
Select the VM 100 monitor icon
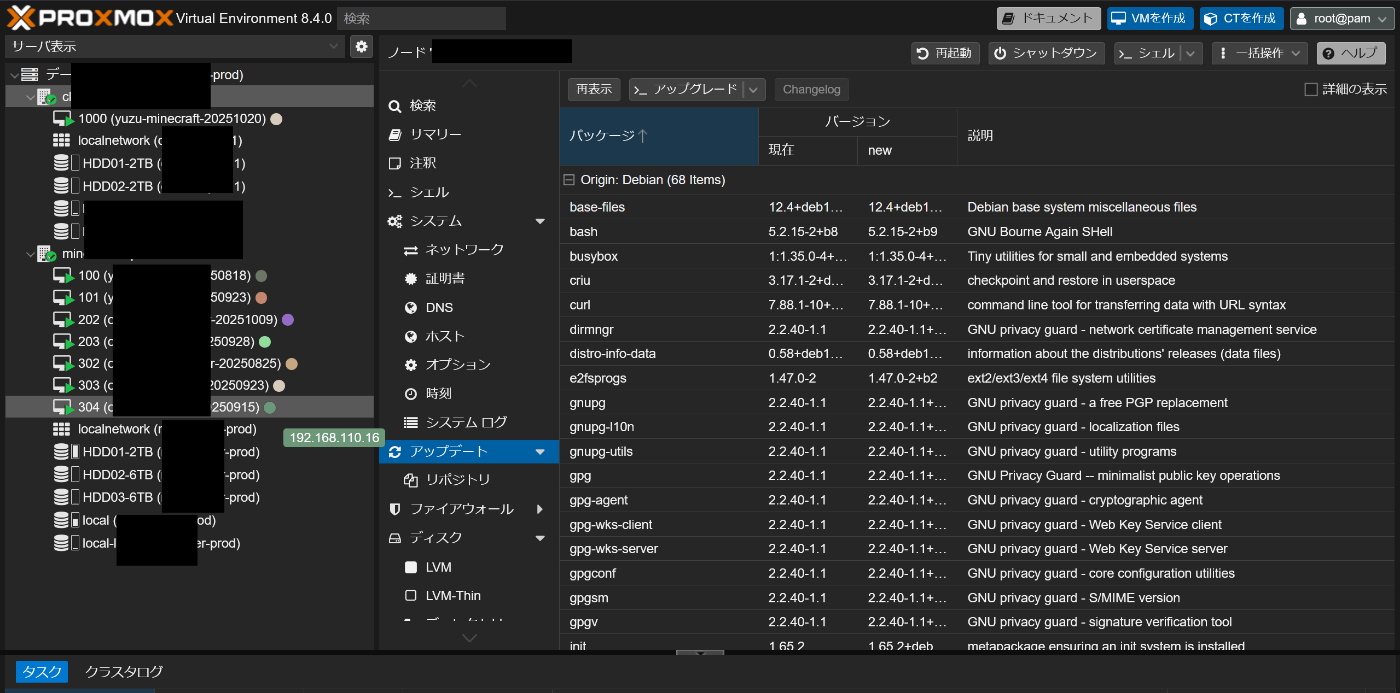tap(63, 275)
